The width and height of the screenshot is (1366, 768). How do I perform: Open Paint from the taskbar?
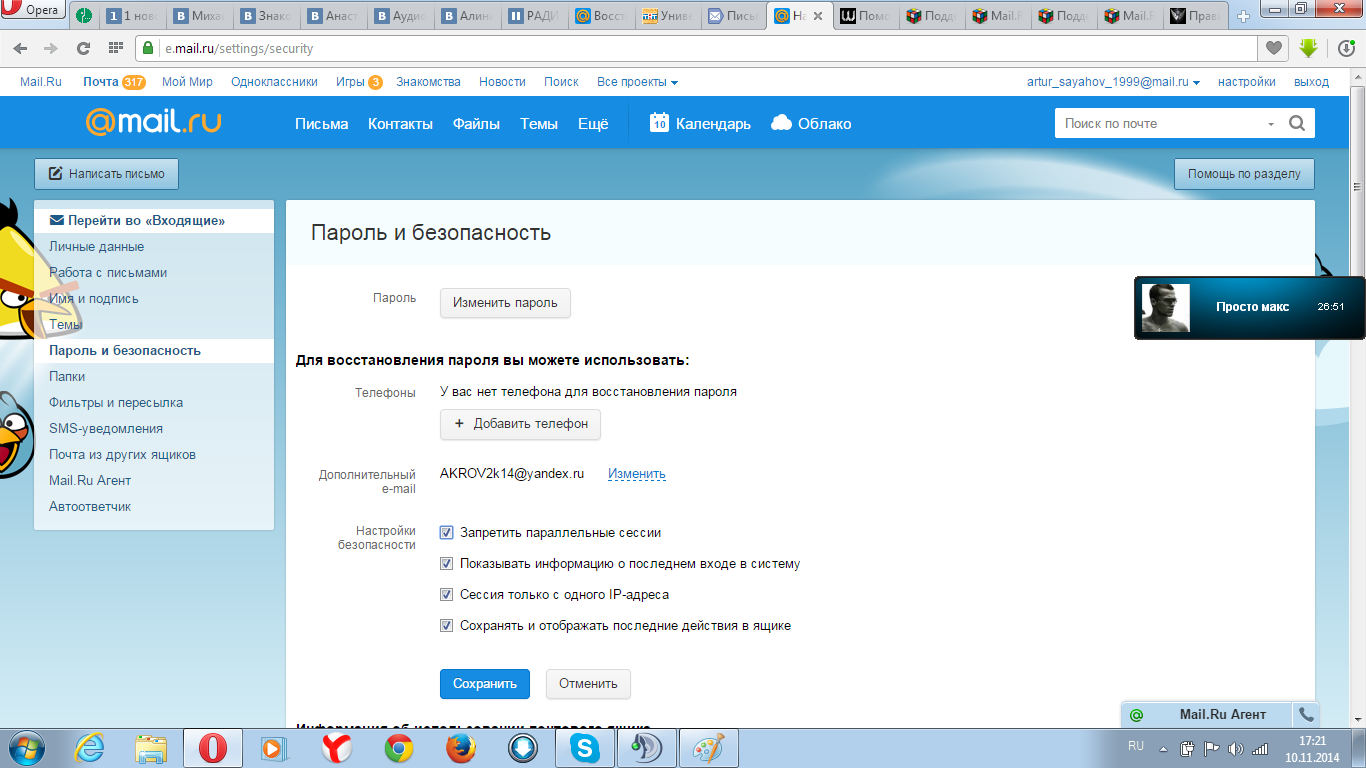coord(709,747)
